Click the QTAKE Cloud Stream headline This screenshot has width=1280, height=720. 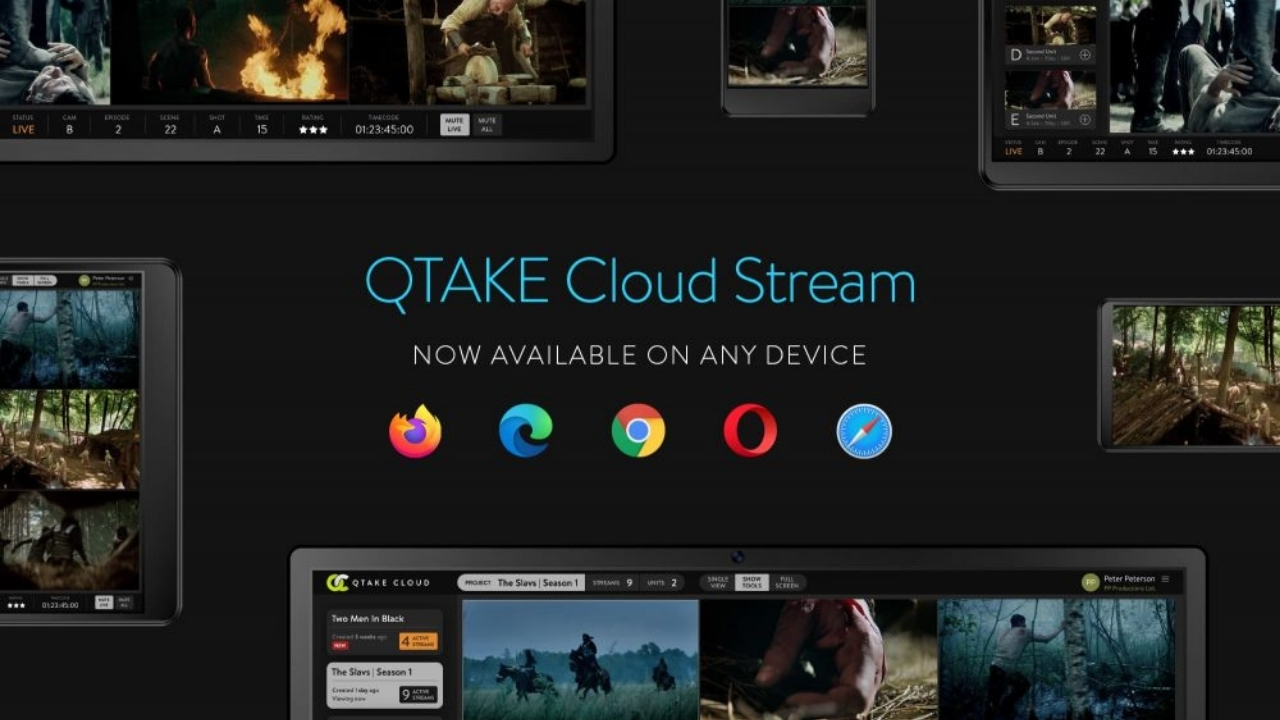pos(640,283)
